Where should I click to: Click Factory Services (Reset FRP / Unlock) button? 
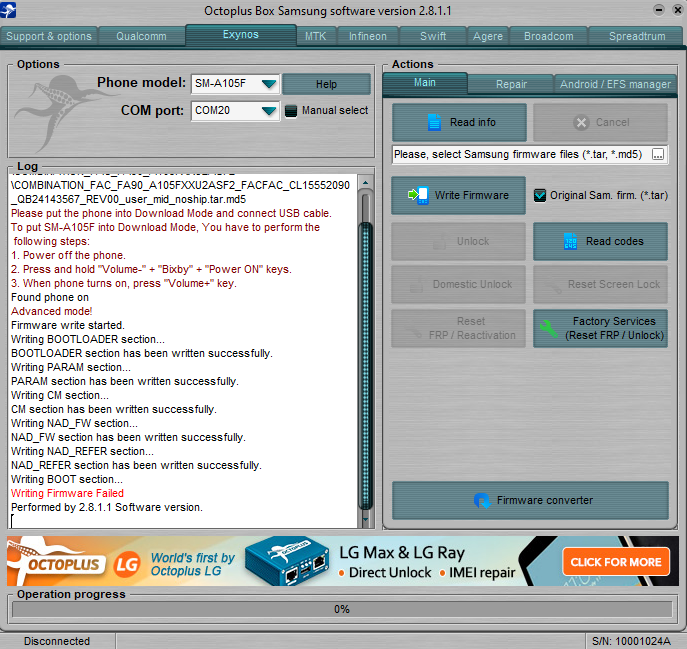coord(600,328)
